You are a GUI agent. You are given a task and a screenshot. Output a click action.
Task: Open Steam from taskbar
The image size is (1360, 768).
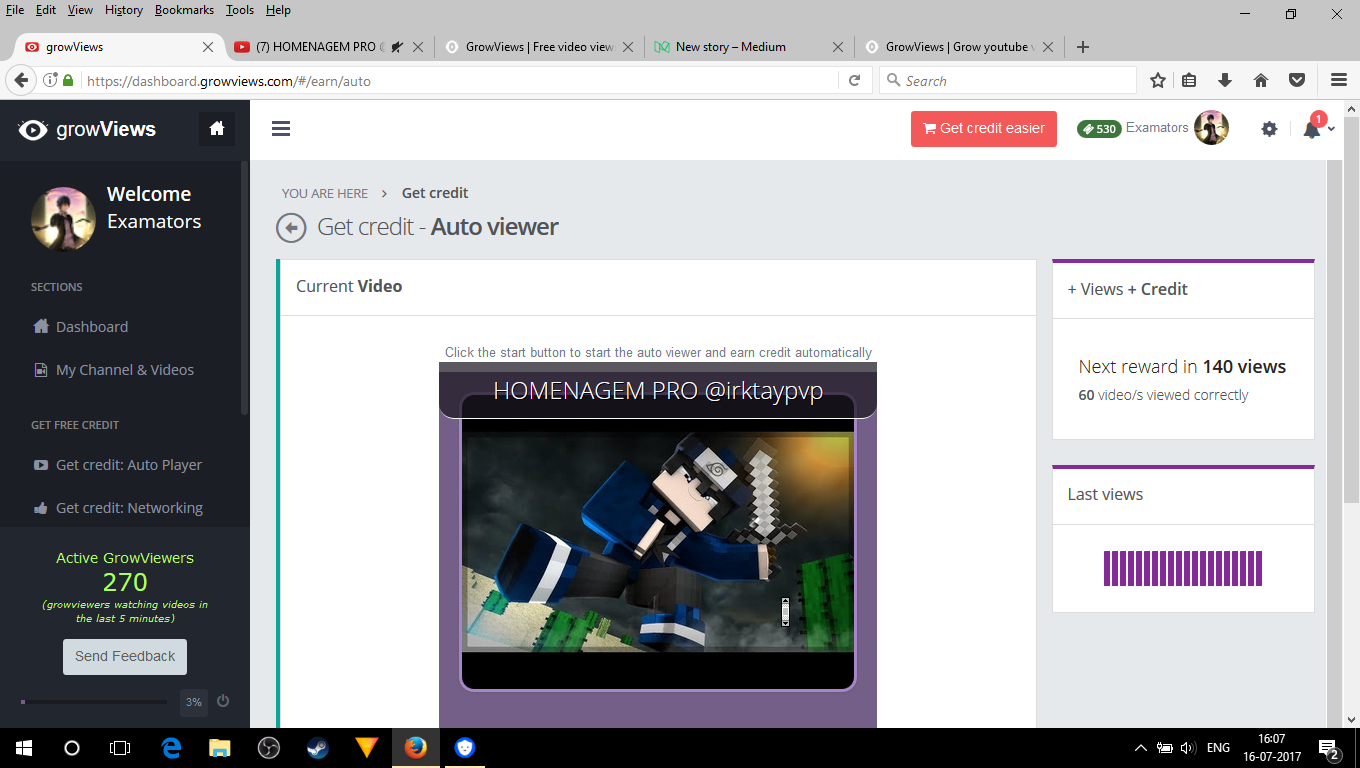[x=318, y=747]
